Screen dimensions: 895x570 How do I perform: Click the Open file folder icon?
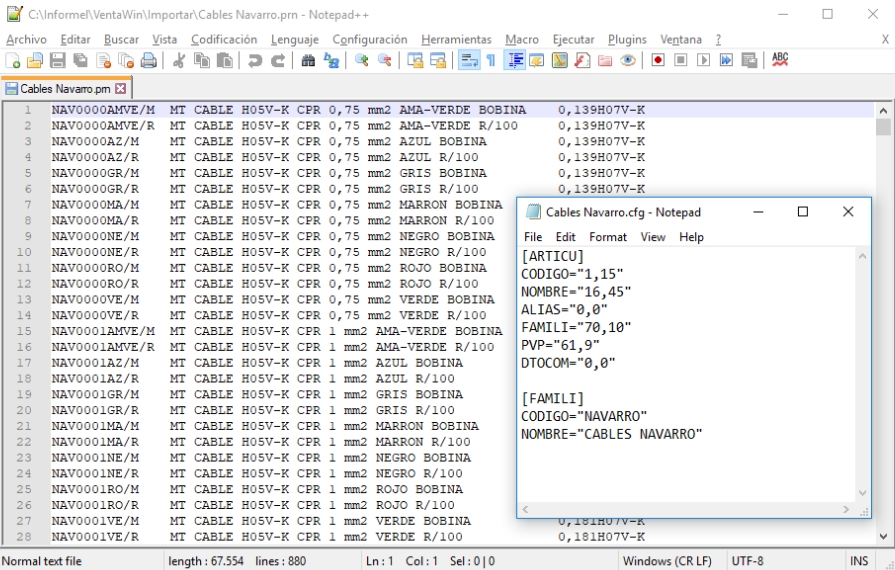pos(35,60)
